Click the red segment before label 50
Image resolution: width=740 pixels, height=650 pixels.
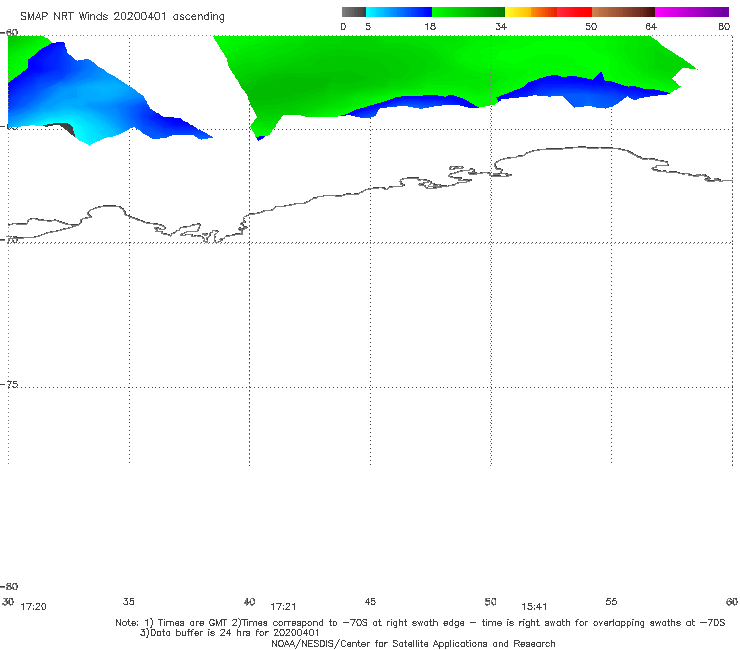tap(574, 12)
